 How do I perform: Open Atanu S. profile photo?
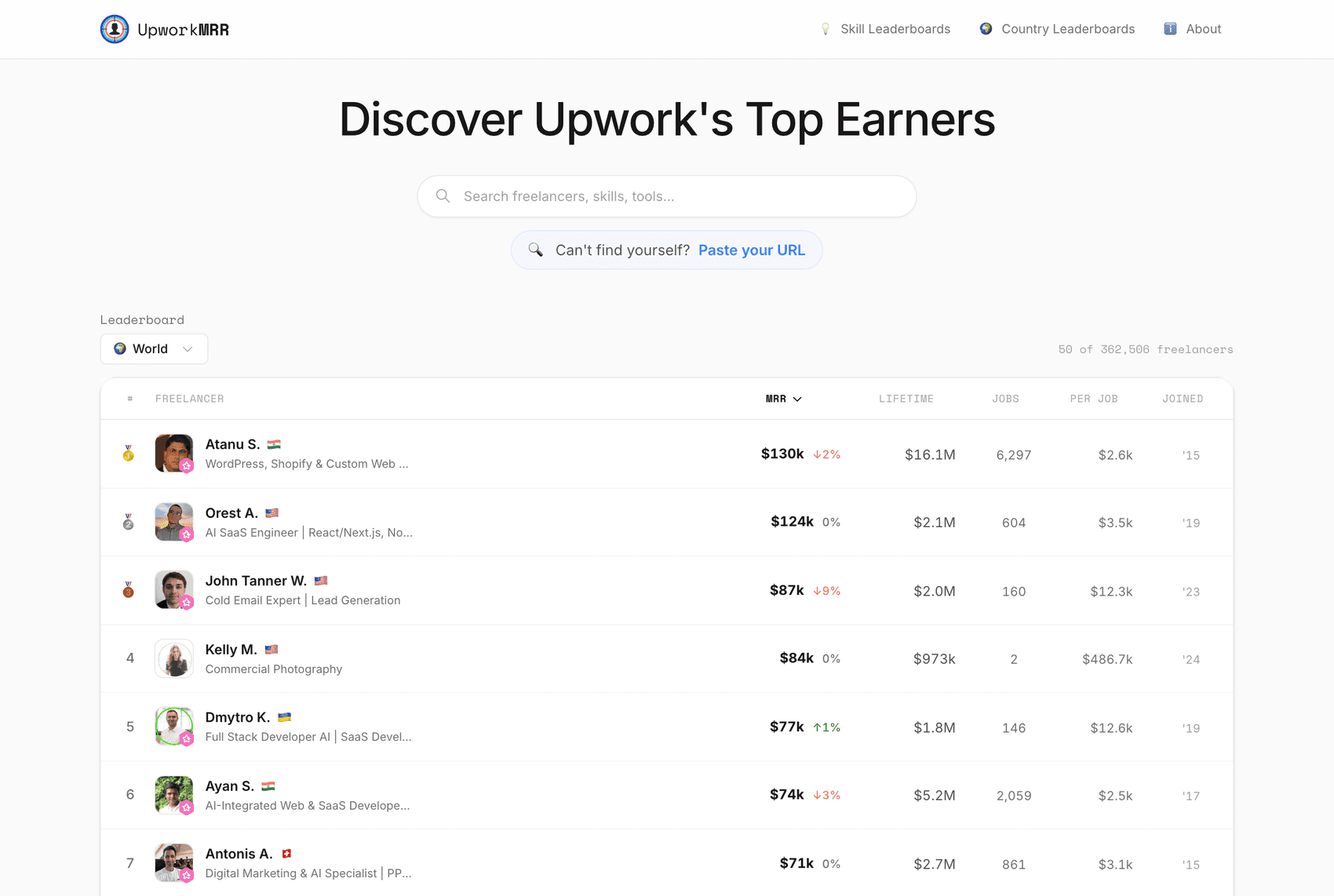pyautogui.click(x=174, y=453)
